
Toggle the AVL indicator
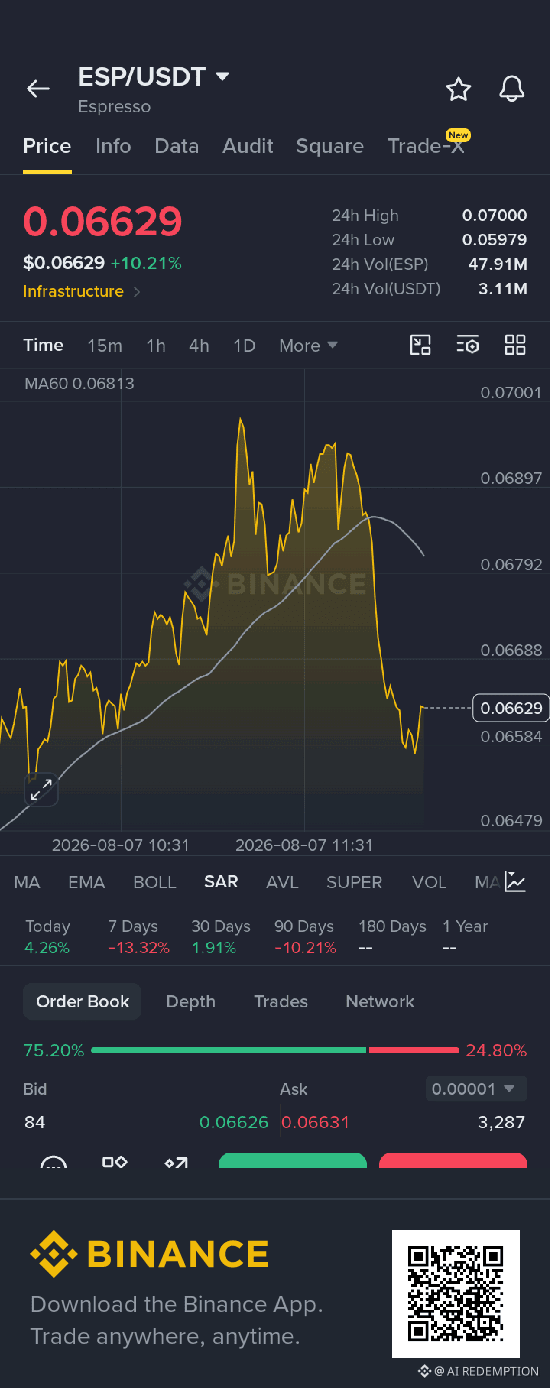(282, 882)
